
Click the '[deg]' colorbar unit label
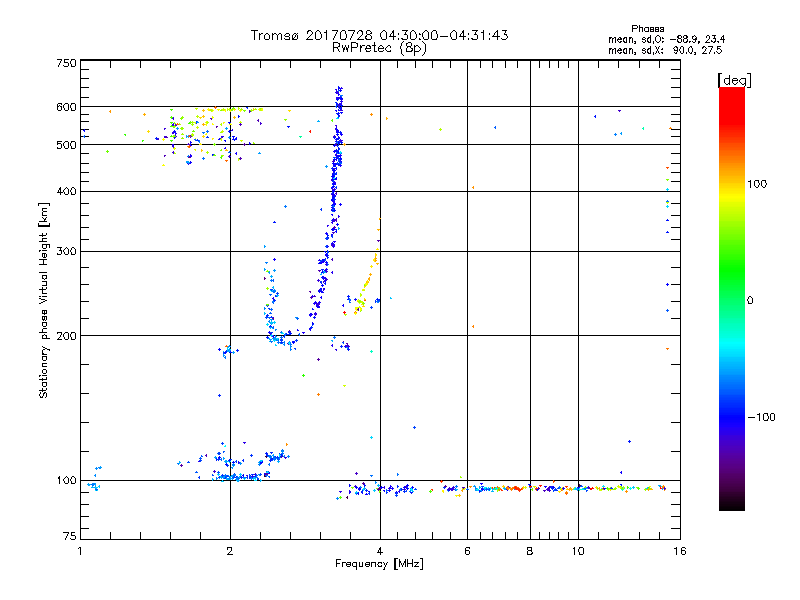(734, 80)
